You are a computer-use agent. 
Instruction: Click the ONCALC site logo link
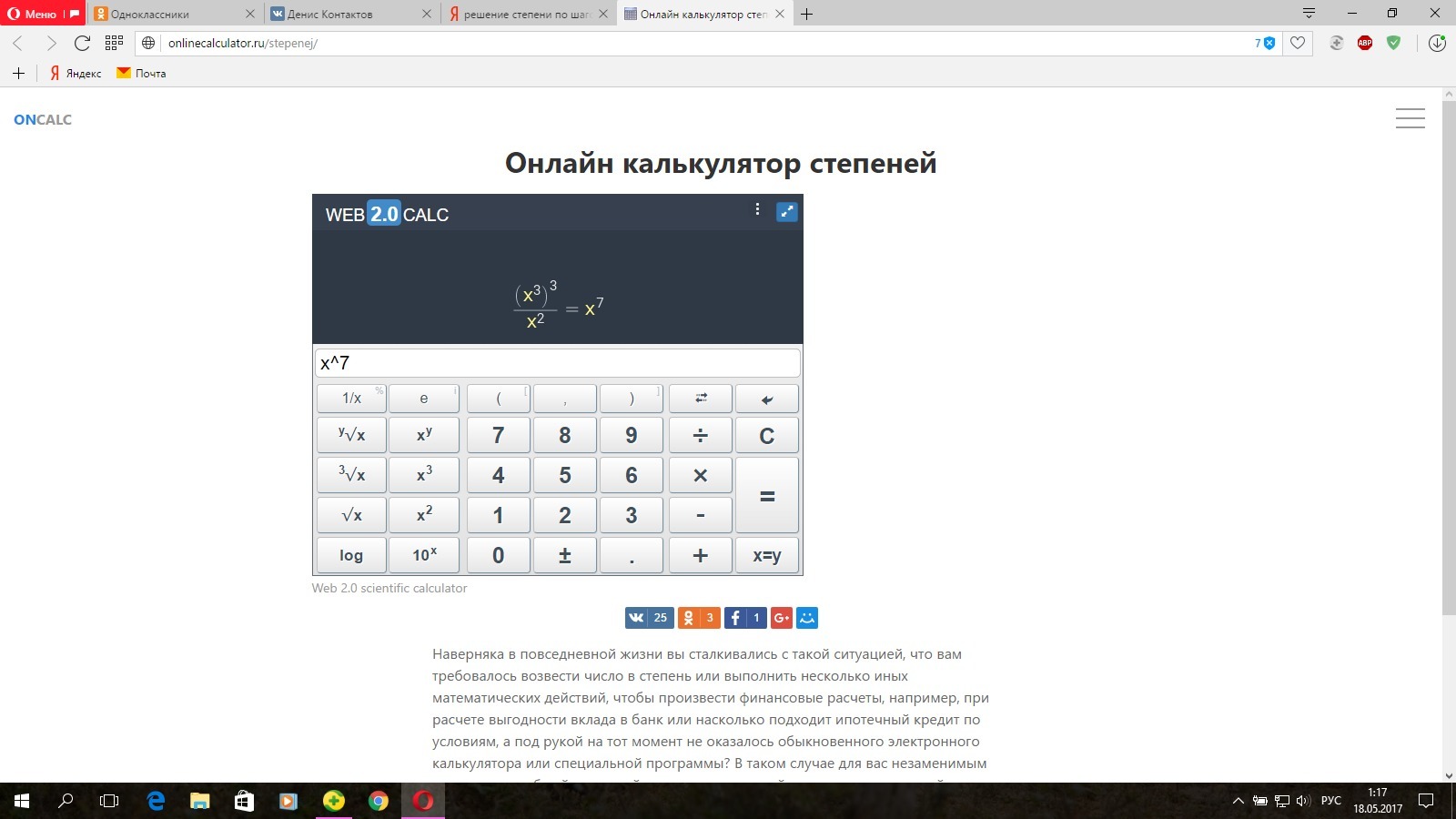[x=43, y=119]
